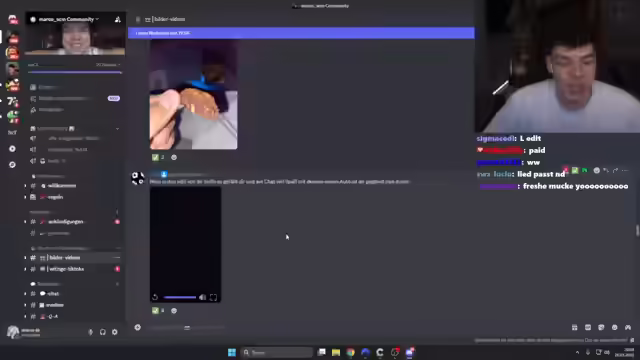640x360 pixels.
Task: Click the Windows taskbar search box
Action: pos(278,352)
